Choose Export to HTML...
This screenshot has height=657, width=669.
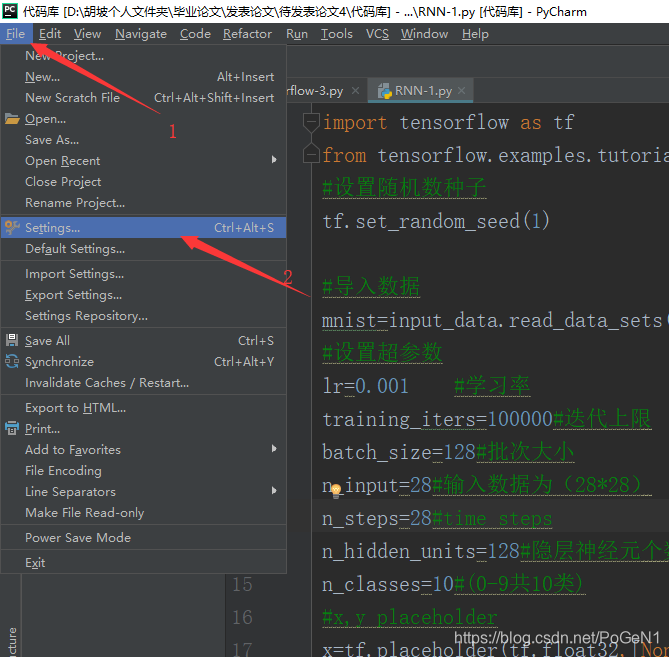pos(143,407)
